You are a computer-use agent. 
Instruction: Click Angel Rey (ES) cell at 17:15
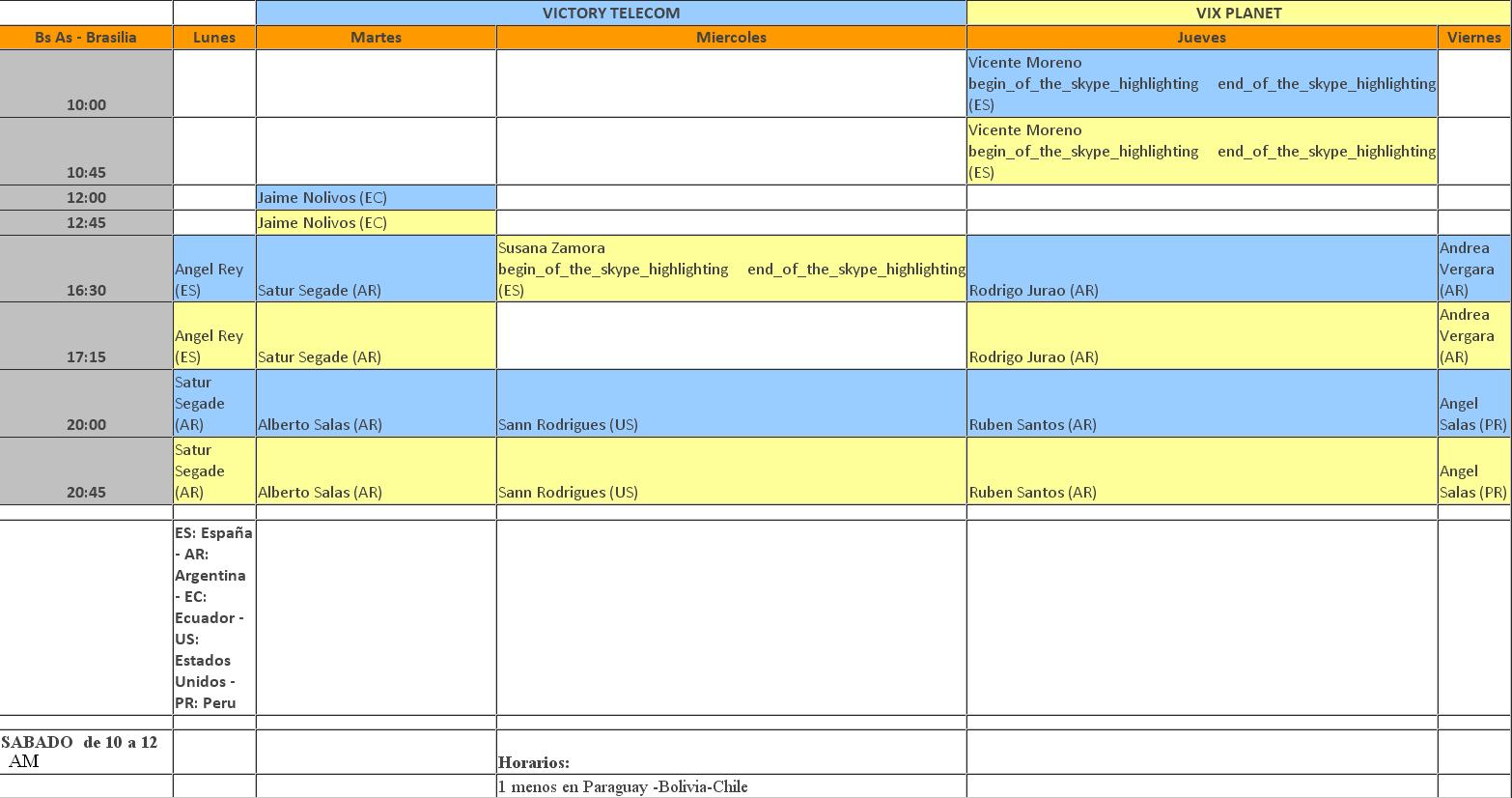(214, 335)
